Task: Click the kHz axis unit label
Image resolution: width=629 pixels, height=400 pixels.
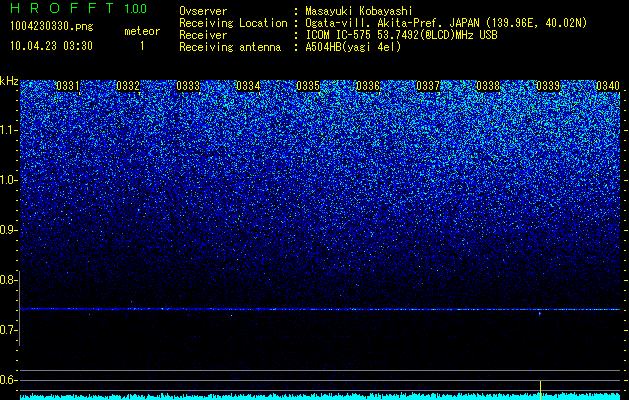Action: tap(9, 81)
